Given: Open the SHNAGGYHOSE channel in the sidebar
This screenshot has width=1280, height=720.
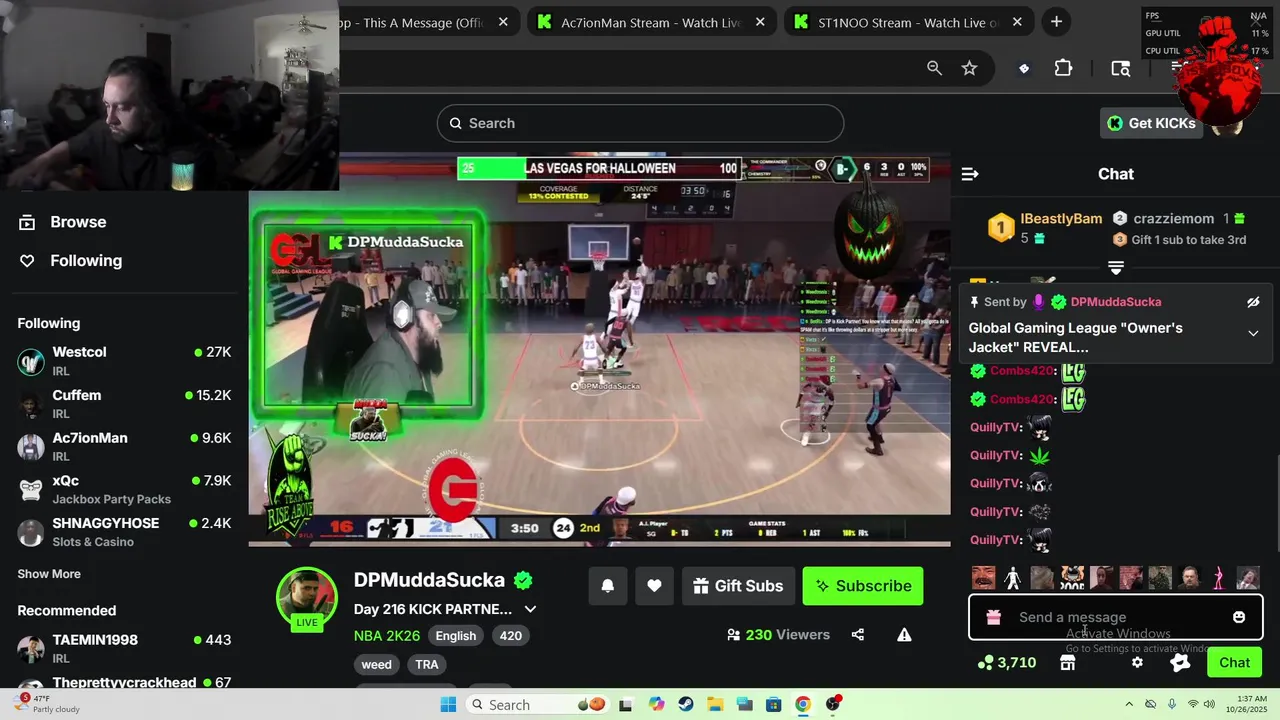Looking at the screenshot, I should click(x=124, y=533).
